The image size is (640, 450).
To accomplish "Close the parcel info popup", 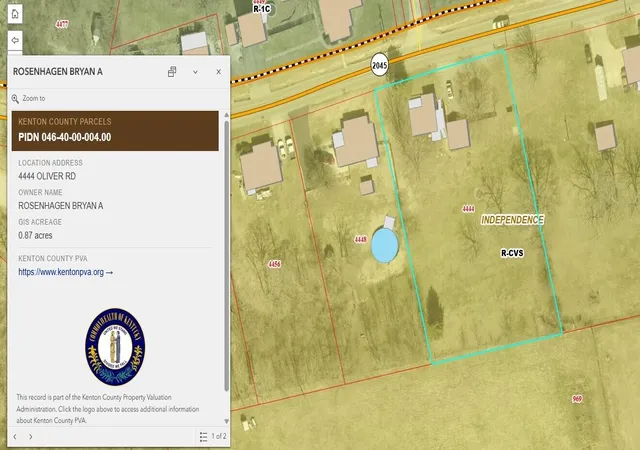I will 218,72.
